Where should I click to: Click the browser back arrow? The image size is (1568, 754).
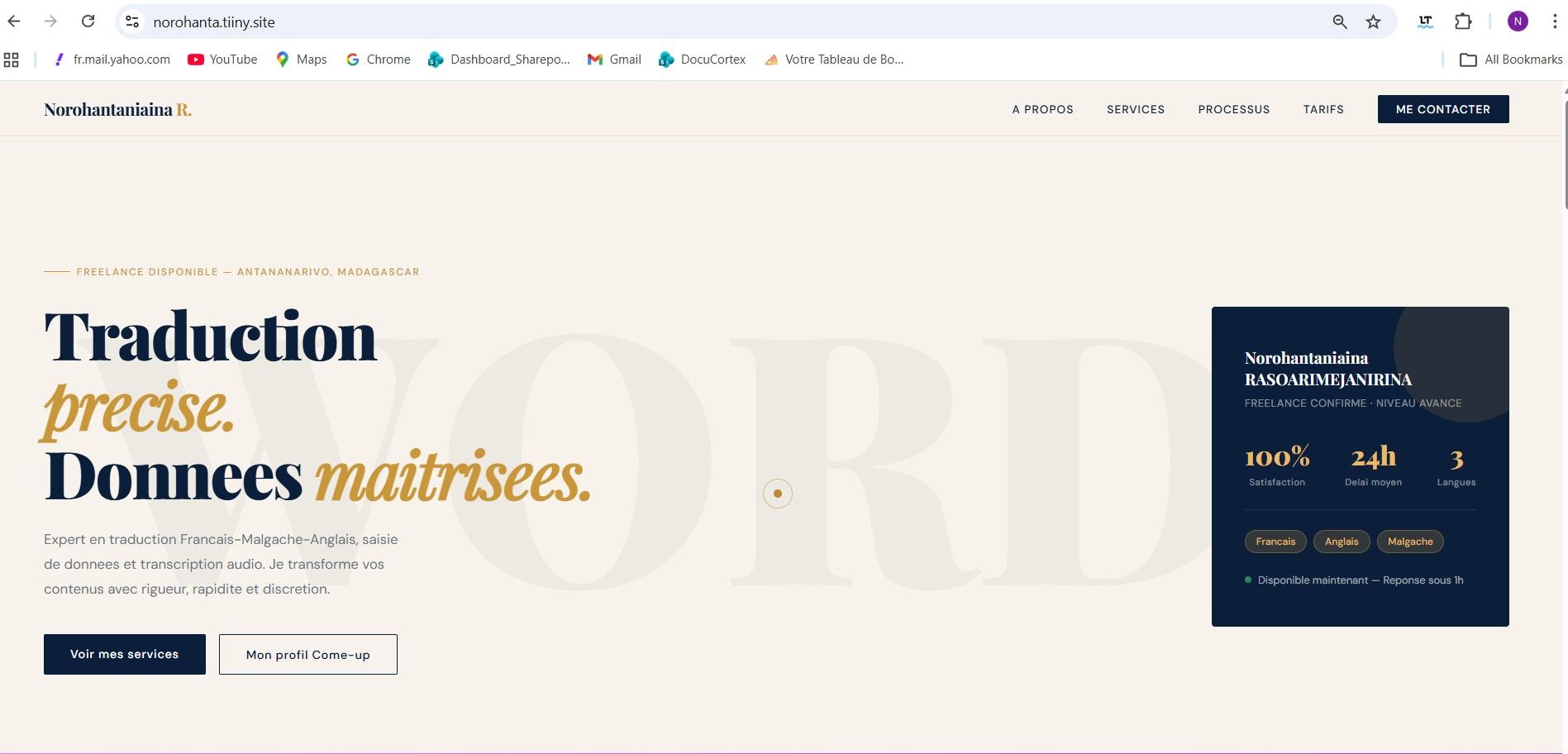tap(14, 21)
